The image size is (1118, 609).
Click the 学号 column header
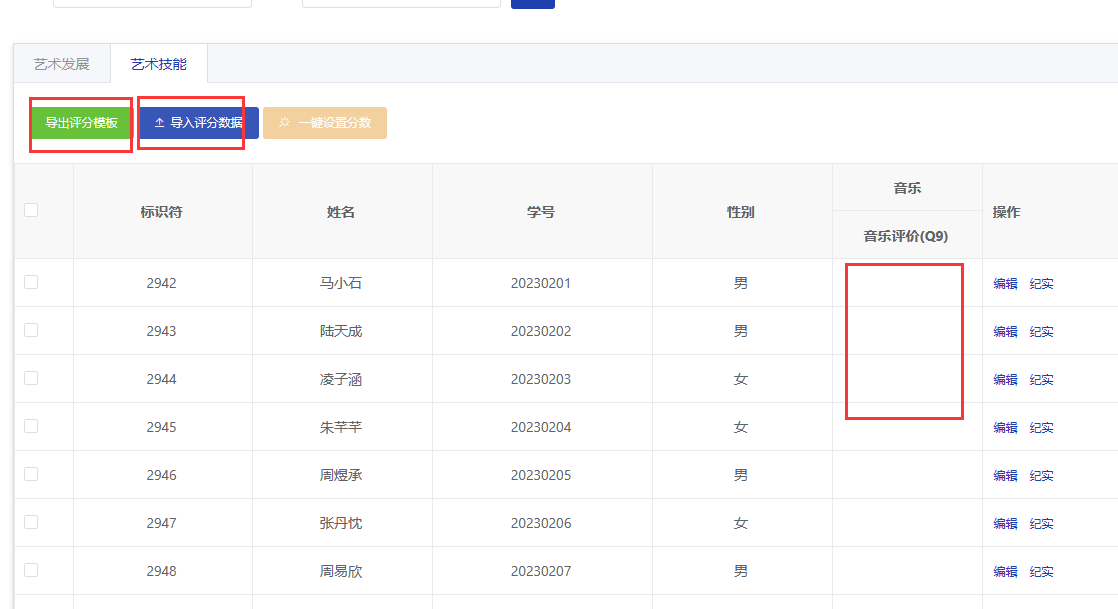pos(540,212)
